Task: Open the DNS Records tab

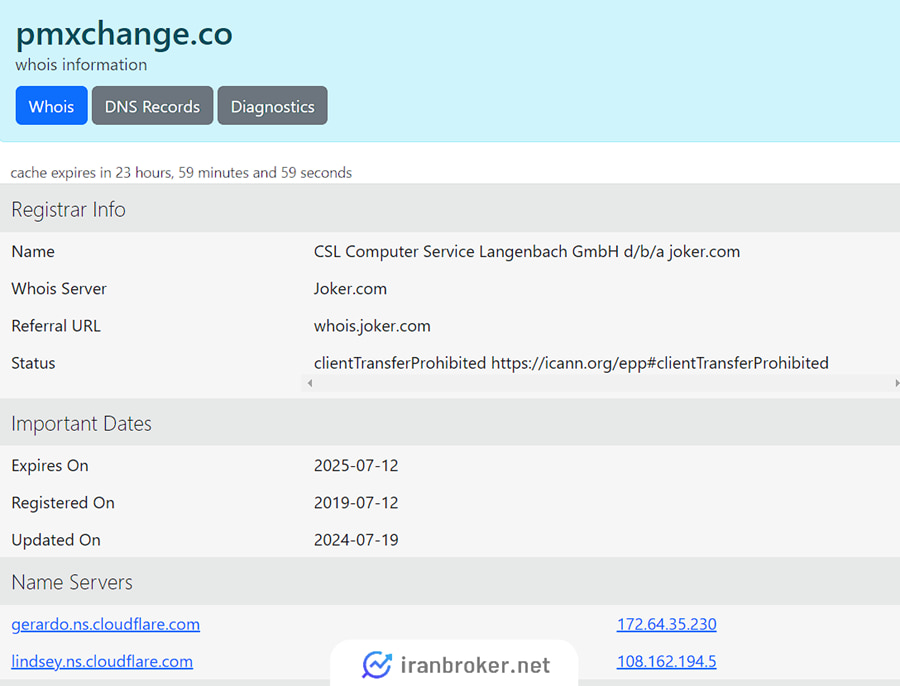Action: pos(152,106)
